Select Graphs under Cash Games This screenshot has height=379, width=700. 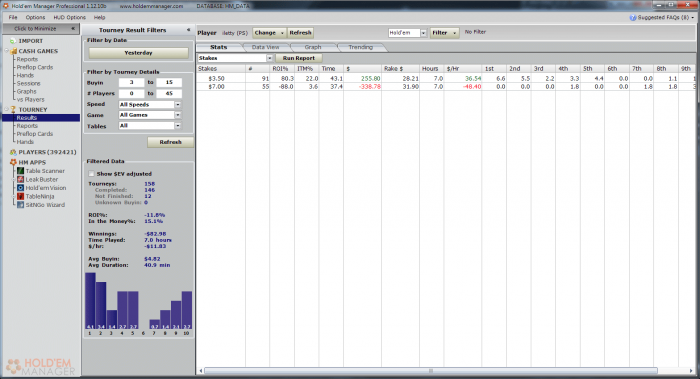pyautogui.click(x=27, y=92)
